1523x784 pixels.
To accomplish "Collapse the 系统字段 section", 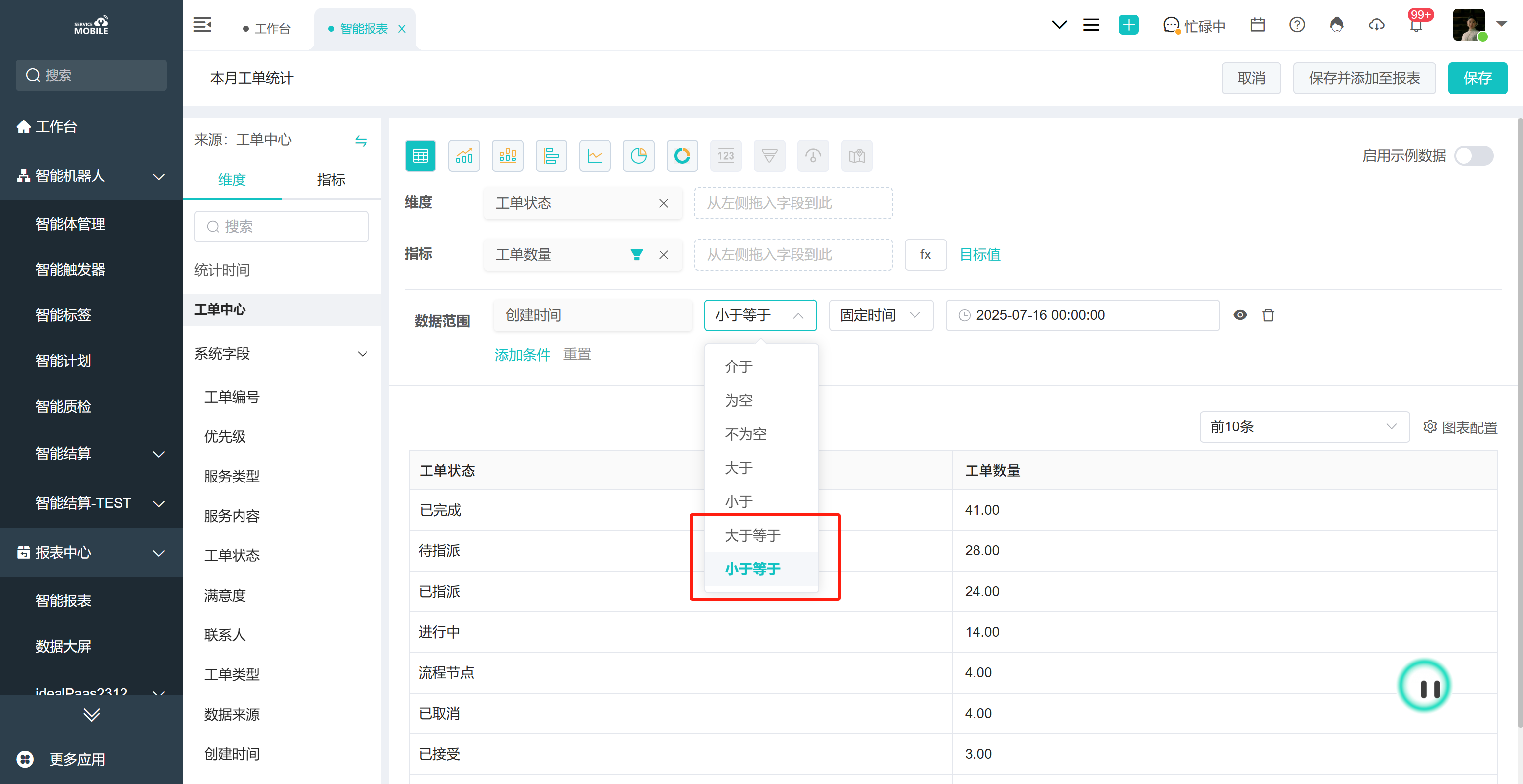I will coord(362,354).
